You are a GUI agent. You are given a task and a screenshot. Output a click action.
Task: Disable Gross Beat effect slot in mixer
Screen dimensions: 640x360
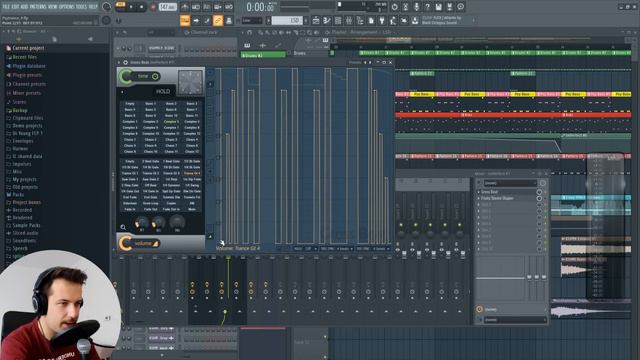coord(539,192)
